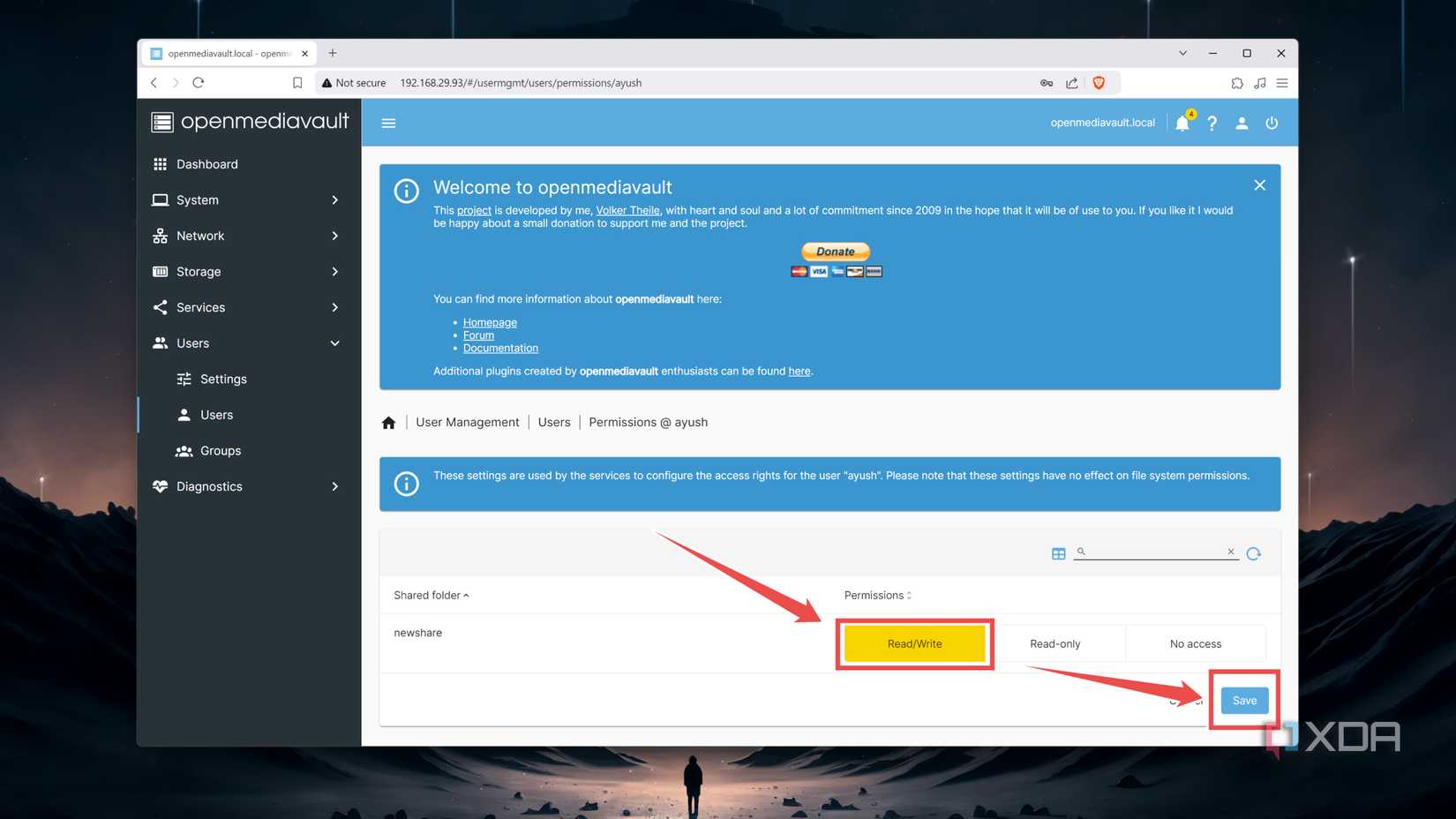Click the Not secure warning
Image resolution: width=1456 pixels, height=819 pixels.
(354, 83)
